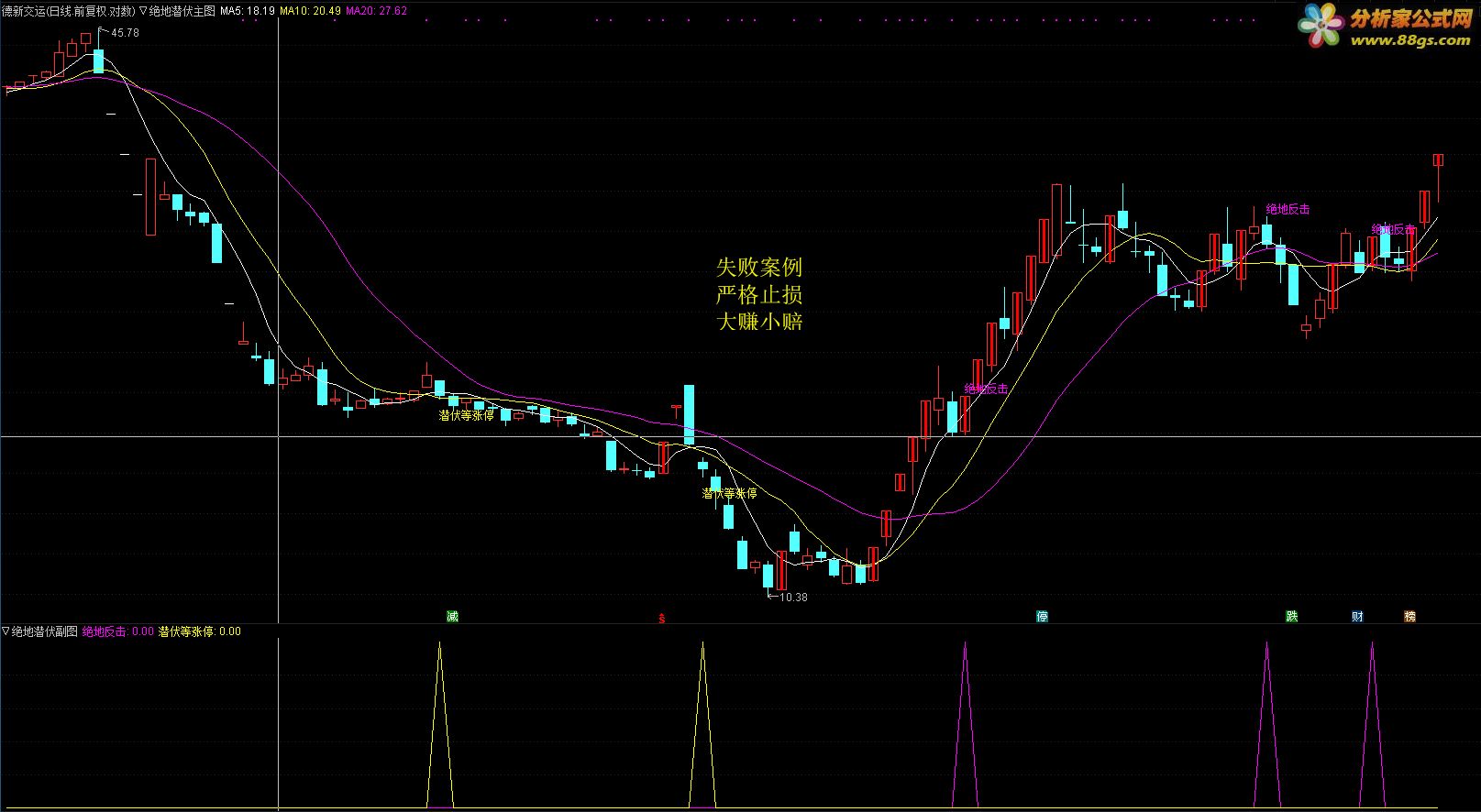This screenshot has height=812, width=1481.
Task: Open the 绝地潜伏主图 indicator dropdown triangle
Action: click(x=143, y=11)
